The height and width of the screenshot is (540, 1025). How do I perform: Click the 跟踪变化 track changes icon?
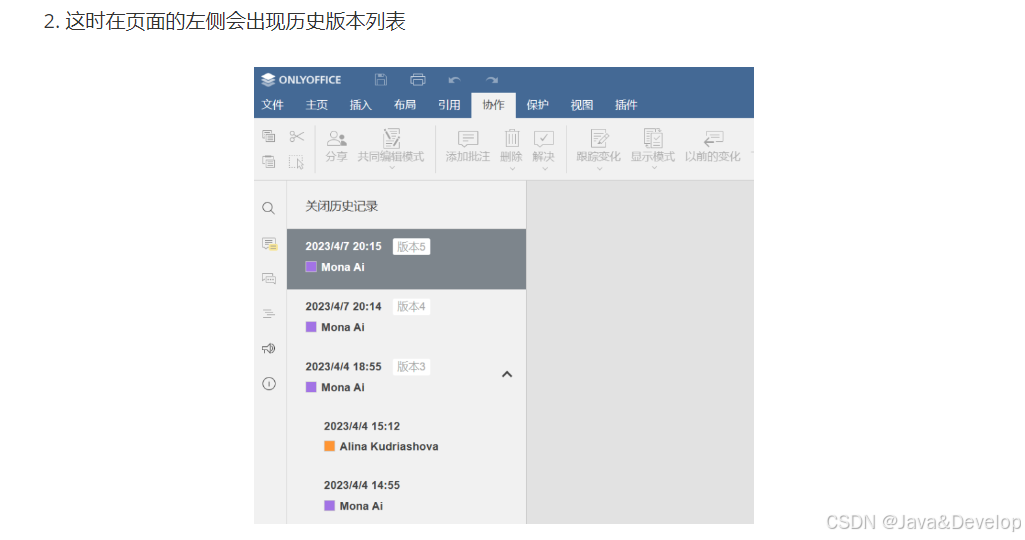(x=599, y=139)
